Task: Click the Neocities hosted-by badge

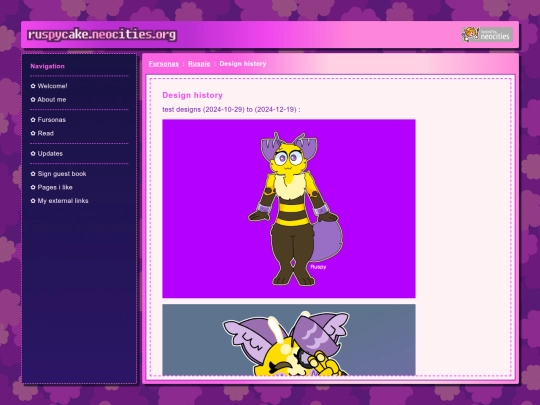Action: coord(487,34)
